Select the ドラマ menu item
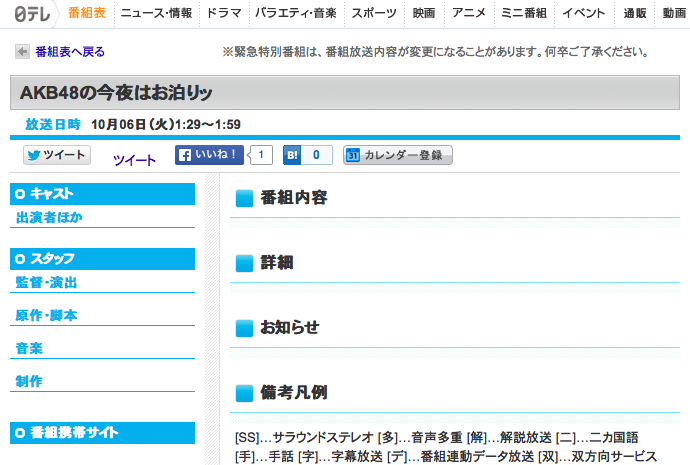 224,13
